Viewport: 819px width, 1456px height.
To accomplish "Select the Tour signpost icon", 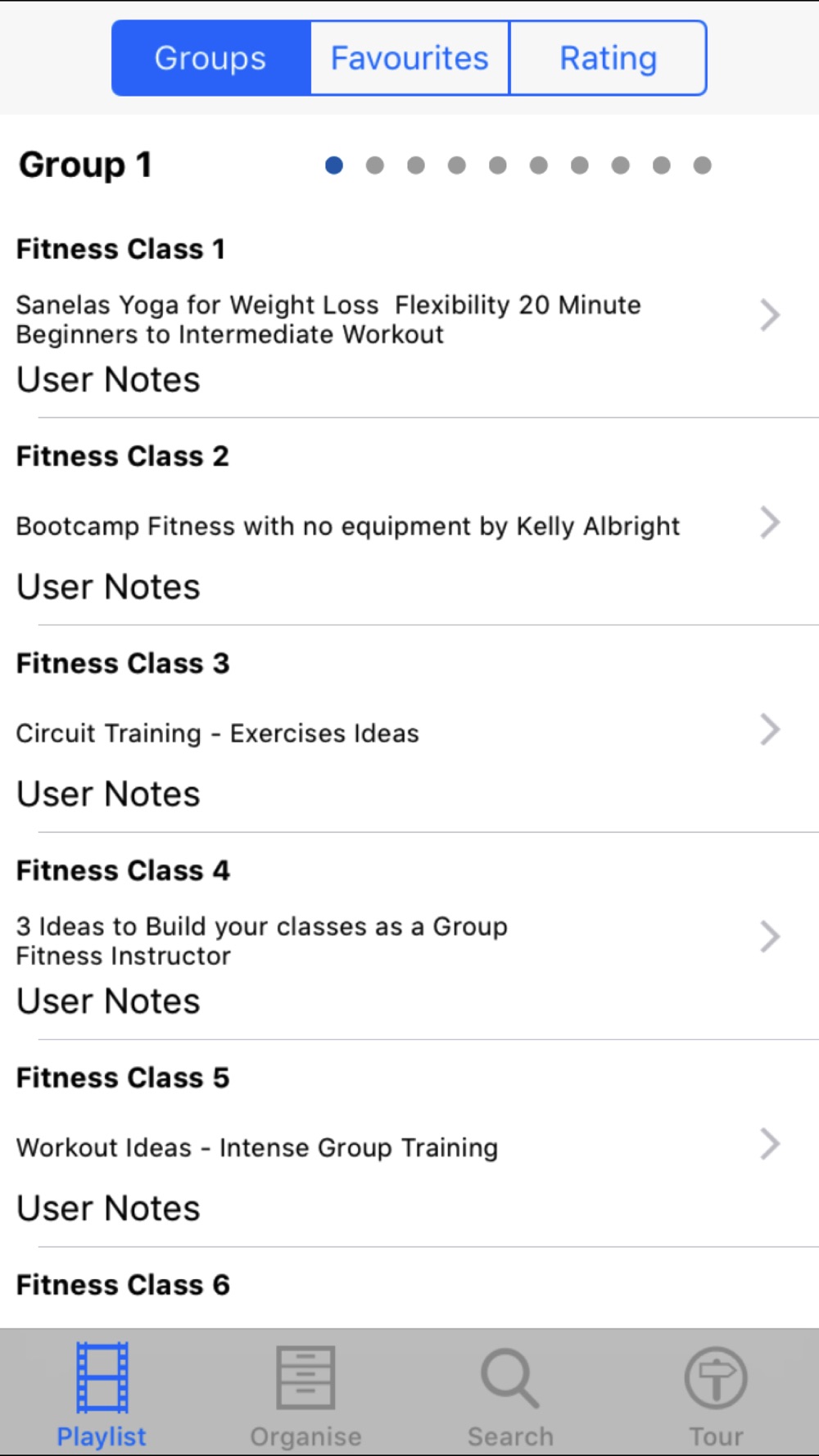I will coord(716,1378).
